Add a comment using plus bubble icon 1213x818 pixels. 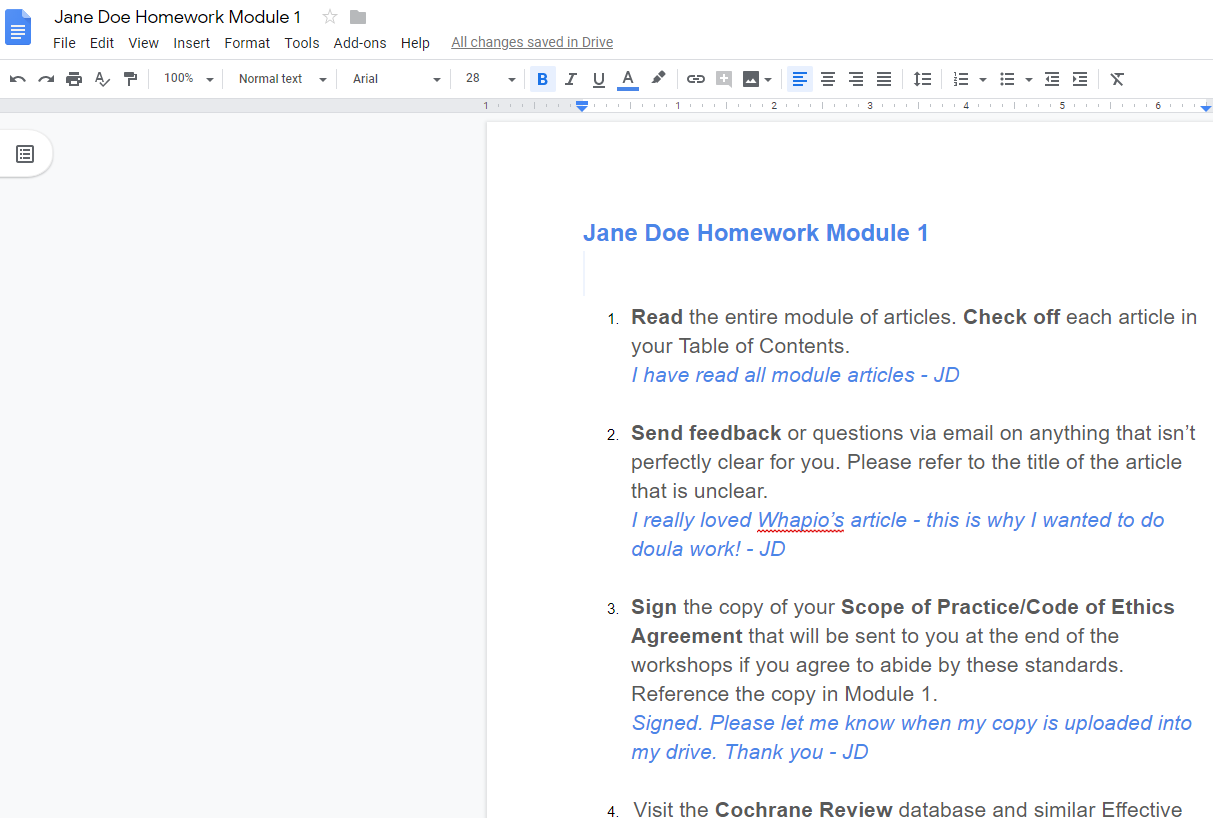click(724, 79)
